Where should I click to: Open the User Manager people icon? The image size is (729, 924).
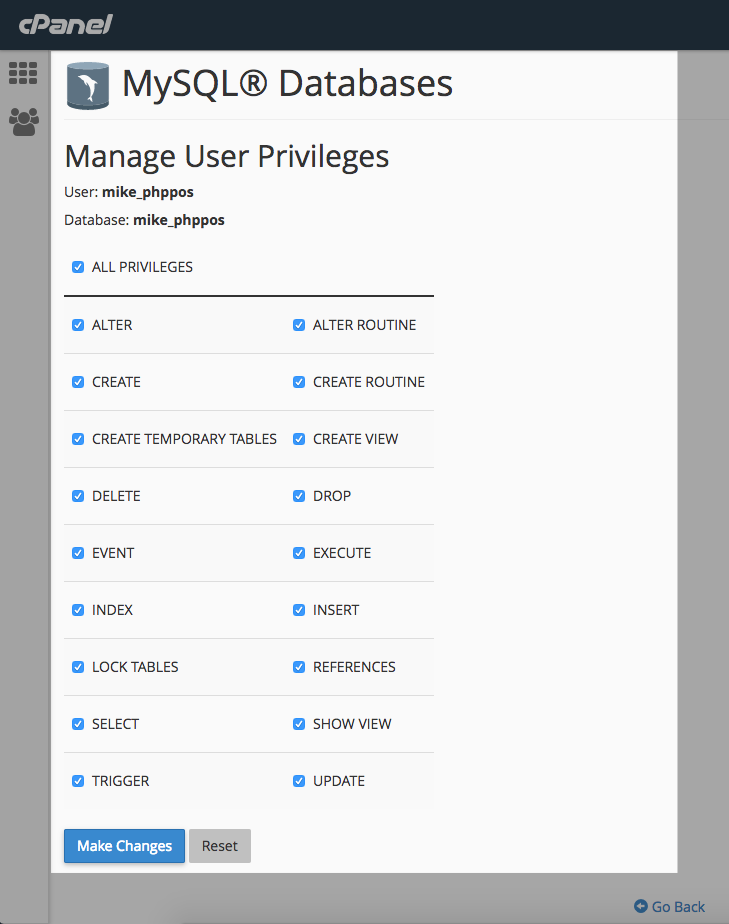23,121
